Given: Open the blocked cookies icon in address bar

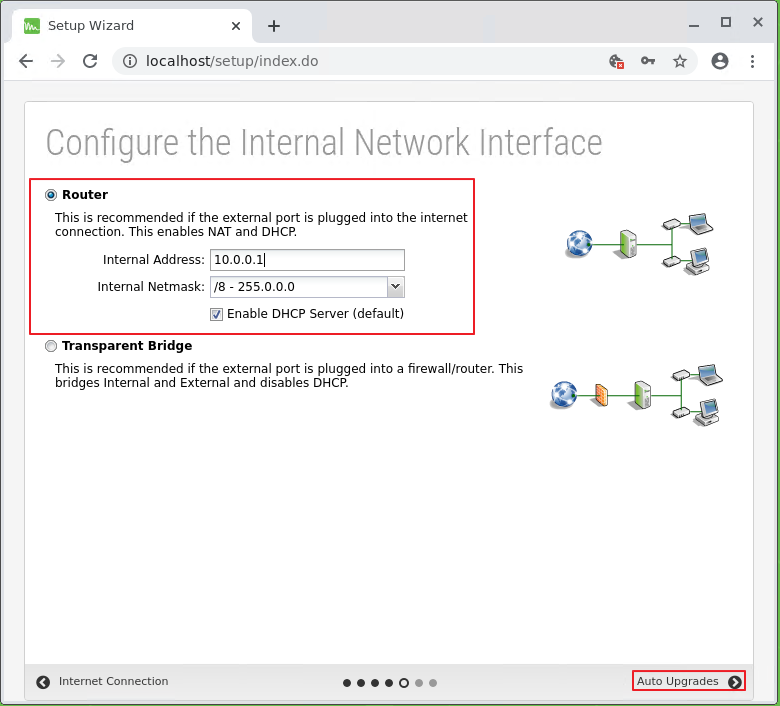Looking at the screenshot, I should [616, 61].
